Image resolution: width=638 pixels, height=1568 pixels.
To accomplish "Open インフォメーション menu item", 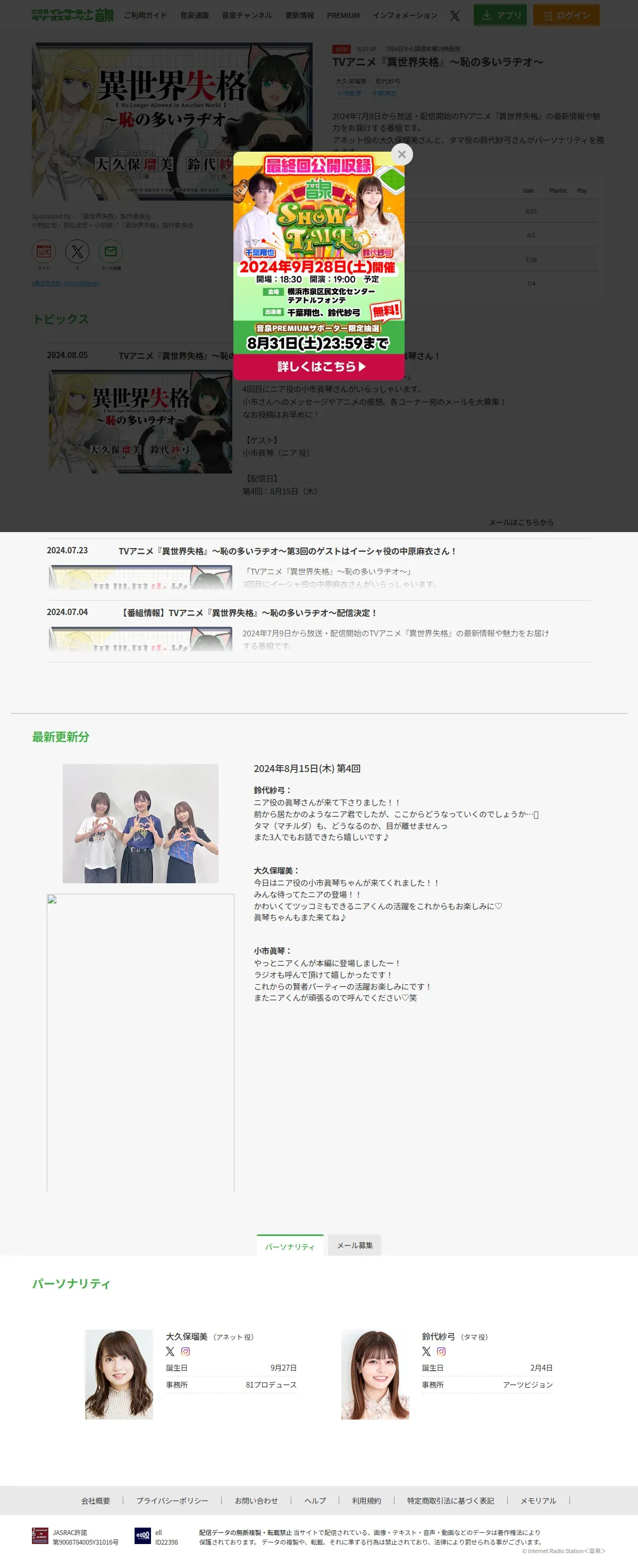I will tap(405, 15).
